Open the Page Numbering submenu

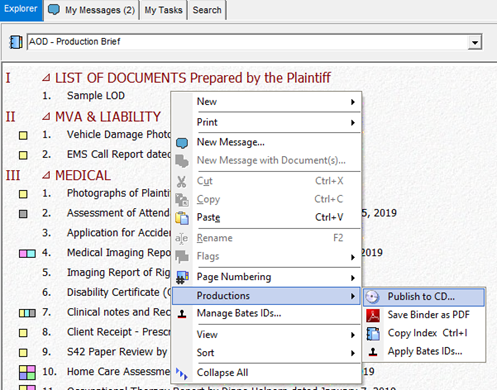point(353,278)
